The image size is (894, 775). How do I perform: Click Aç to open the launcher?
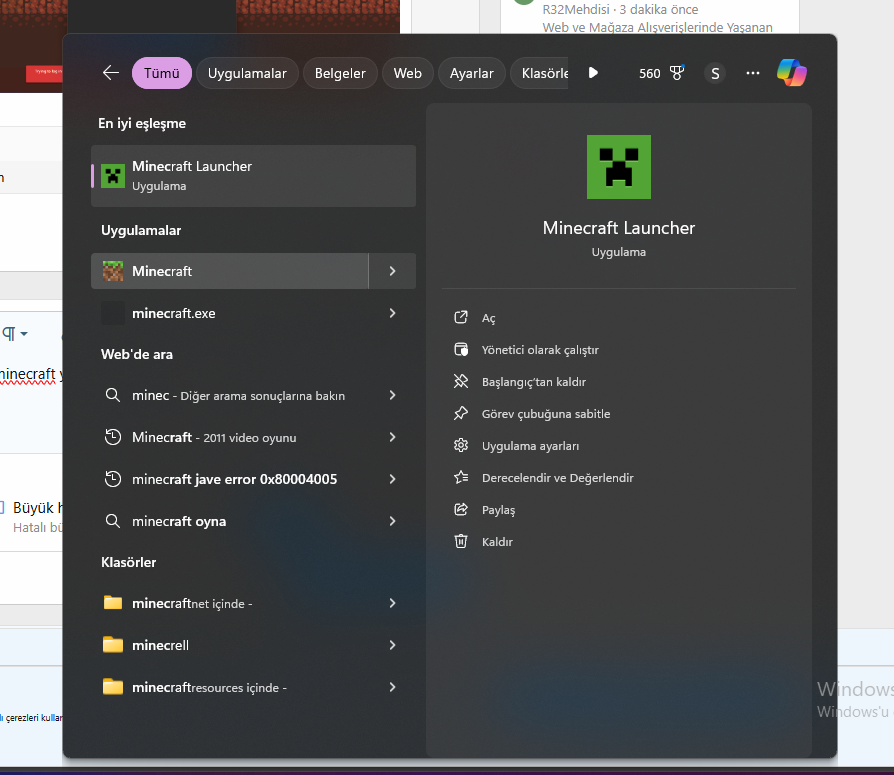click(x=489, y=318)
